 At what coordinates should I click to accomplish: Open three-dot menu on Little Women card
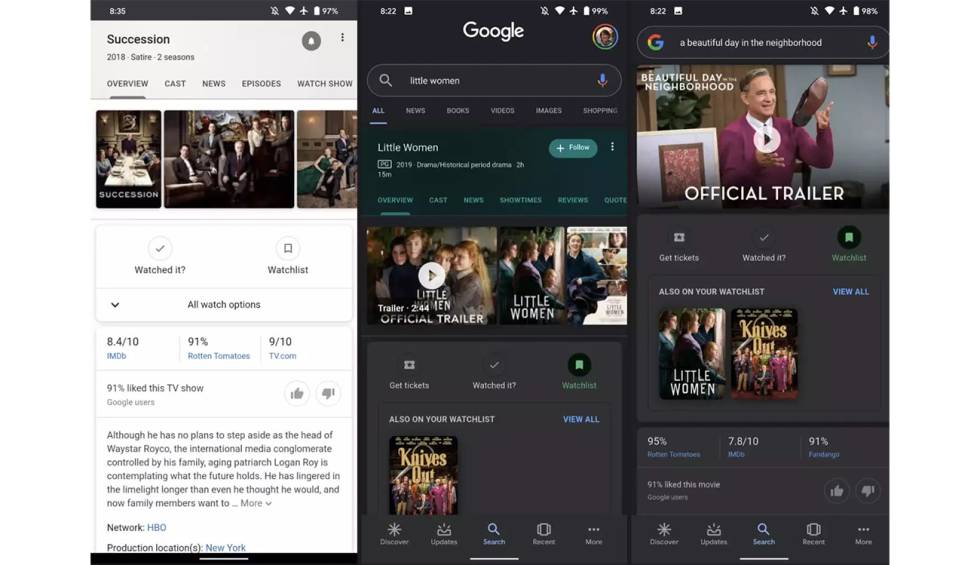[x=612, y=147]
